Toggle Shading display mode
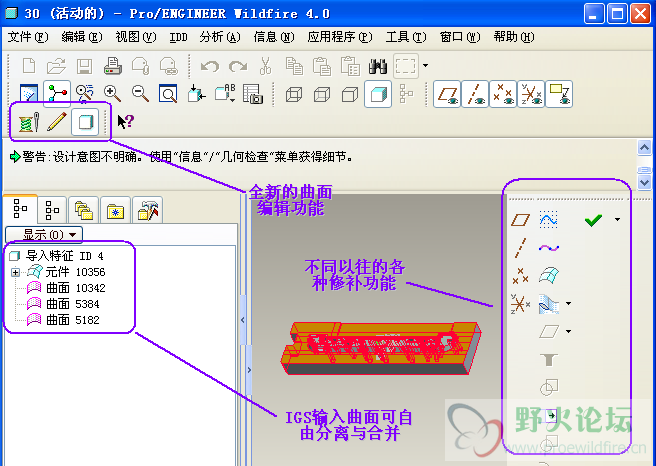Viewport: 656px width, 466px height. coord(378,94)
